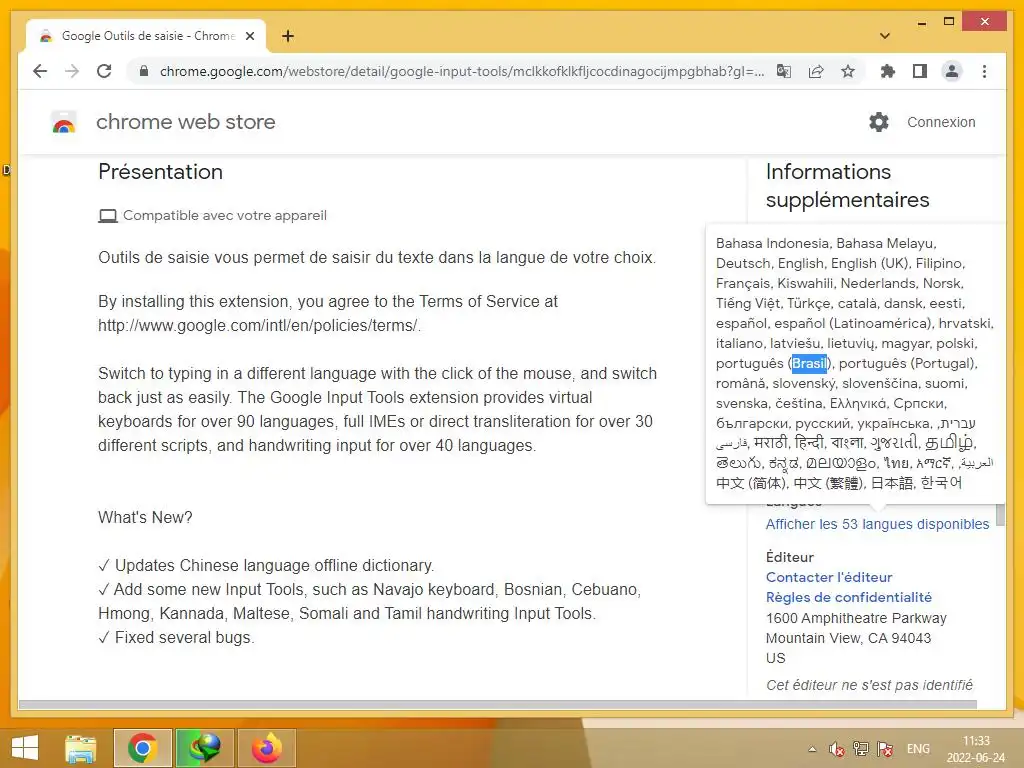This screenshot has width=1024, height=768.
Task: Open a new tab with plus button
Action: pyautogui.click(x=288, y=36)
